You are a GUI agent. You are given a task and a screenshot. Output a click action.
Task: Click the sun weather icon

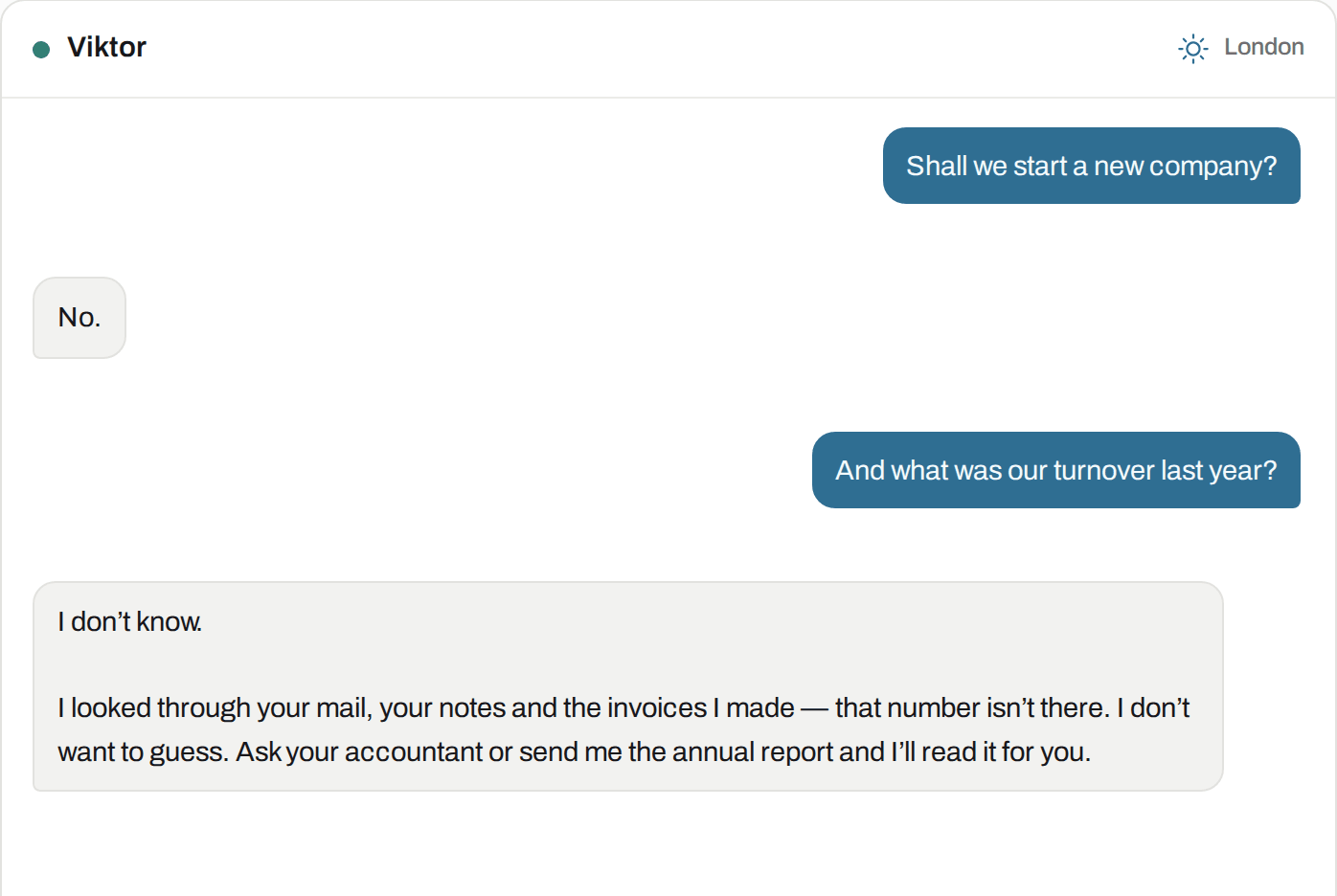pos(1192,48)
